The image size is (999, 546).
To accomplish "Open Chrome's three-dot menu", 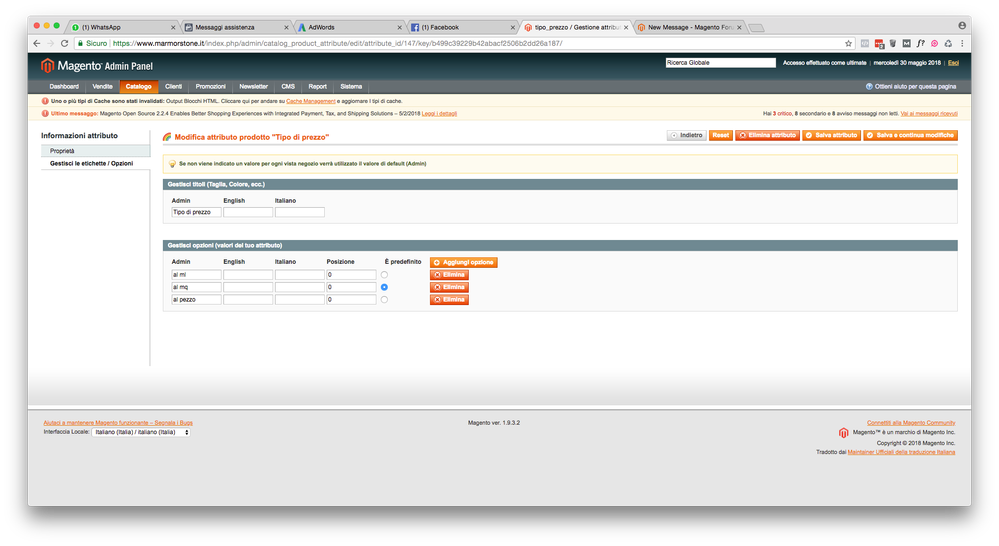I will click(962, 44).
